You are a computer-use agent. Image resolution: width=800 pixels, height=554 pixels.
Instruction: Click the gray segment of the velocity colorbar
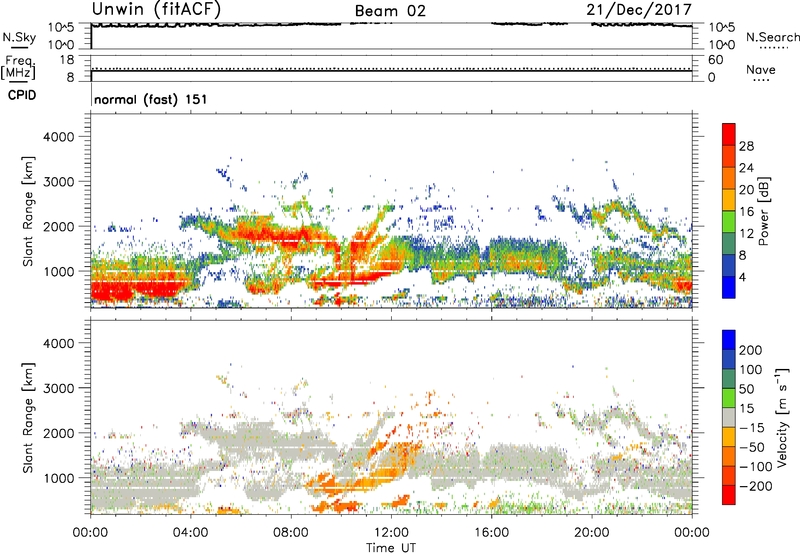click(729, 418)
